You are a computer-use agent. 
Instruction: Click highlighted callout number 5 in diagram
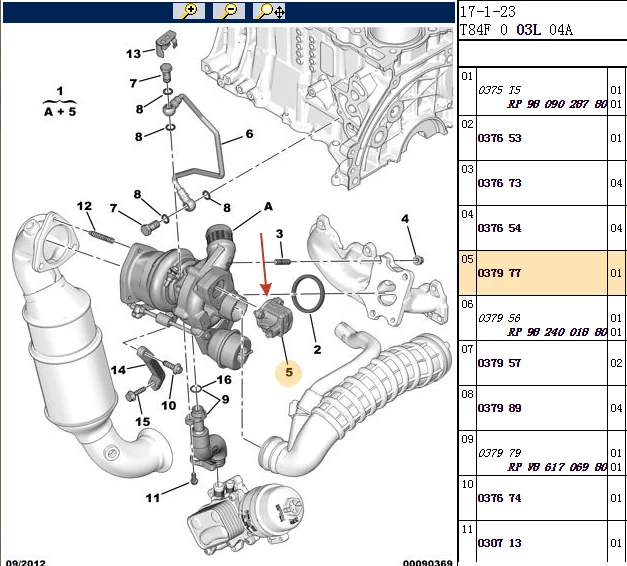point(289,372)
